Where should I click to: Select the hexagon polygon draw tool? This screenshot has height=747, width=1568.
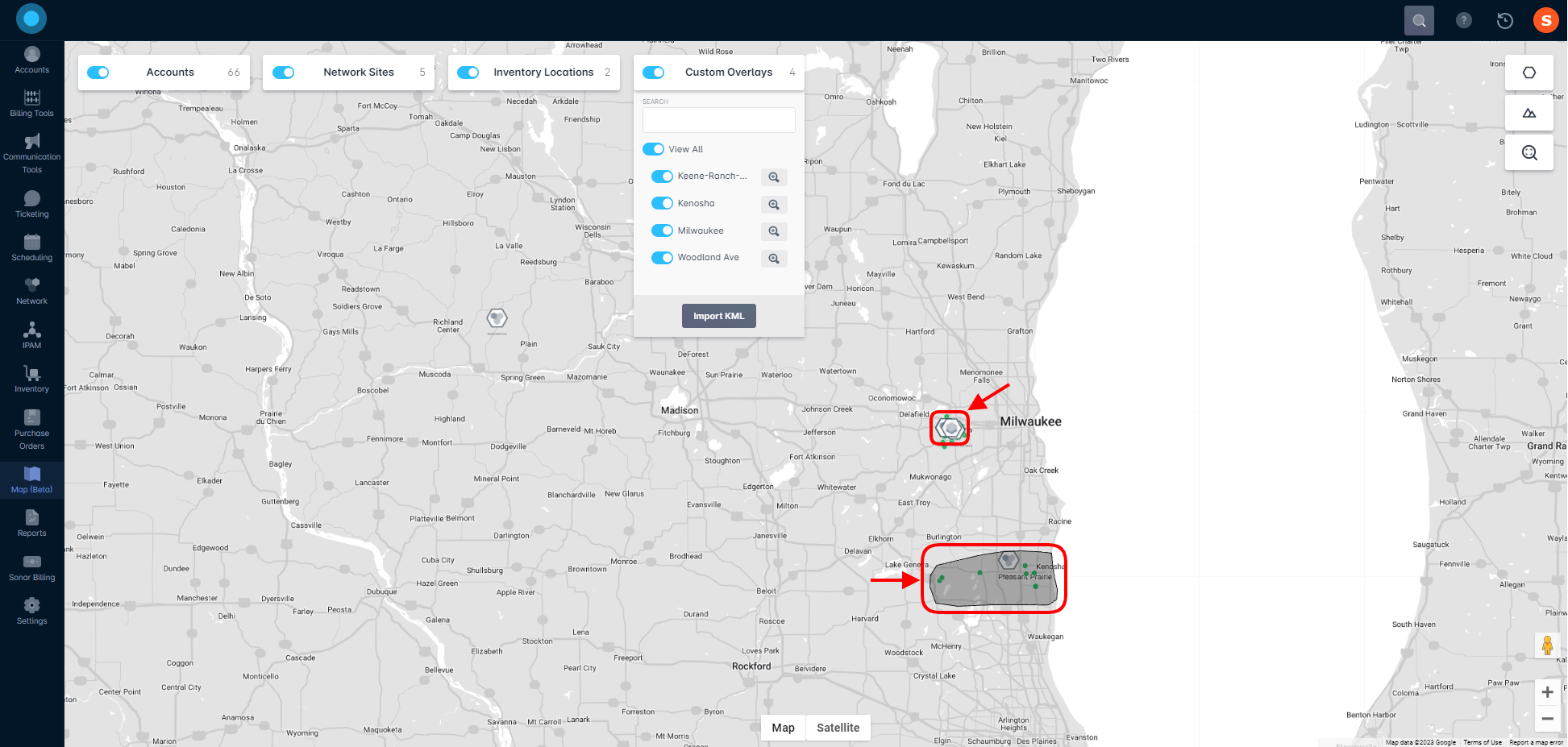tap(1528, 73)
